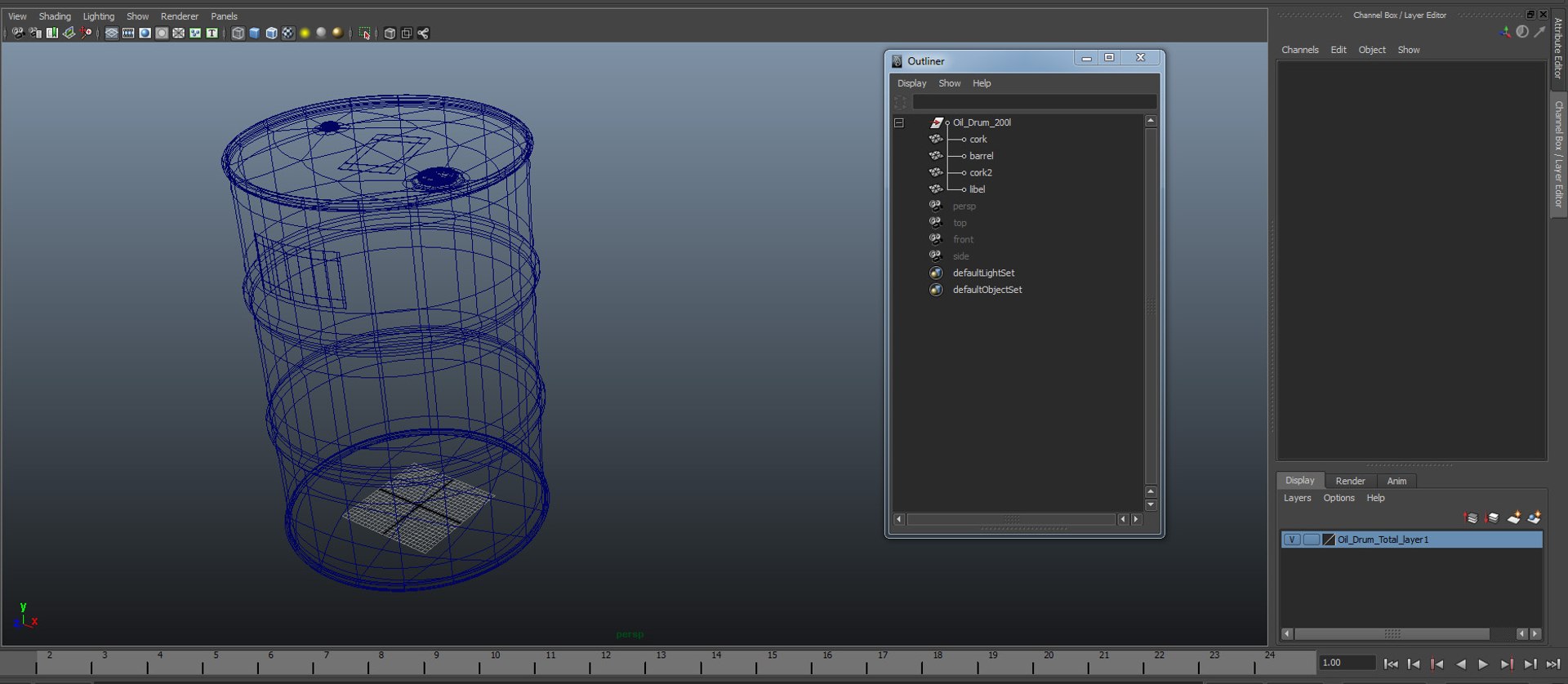Viewport: 1568px width, 684px height.
Task: Enable Wireframe shading icon
Action: pyautogui.click(x=238, y=33)
